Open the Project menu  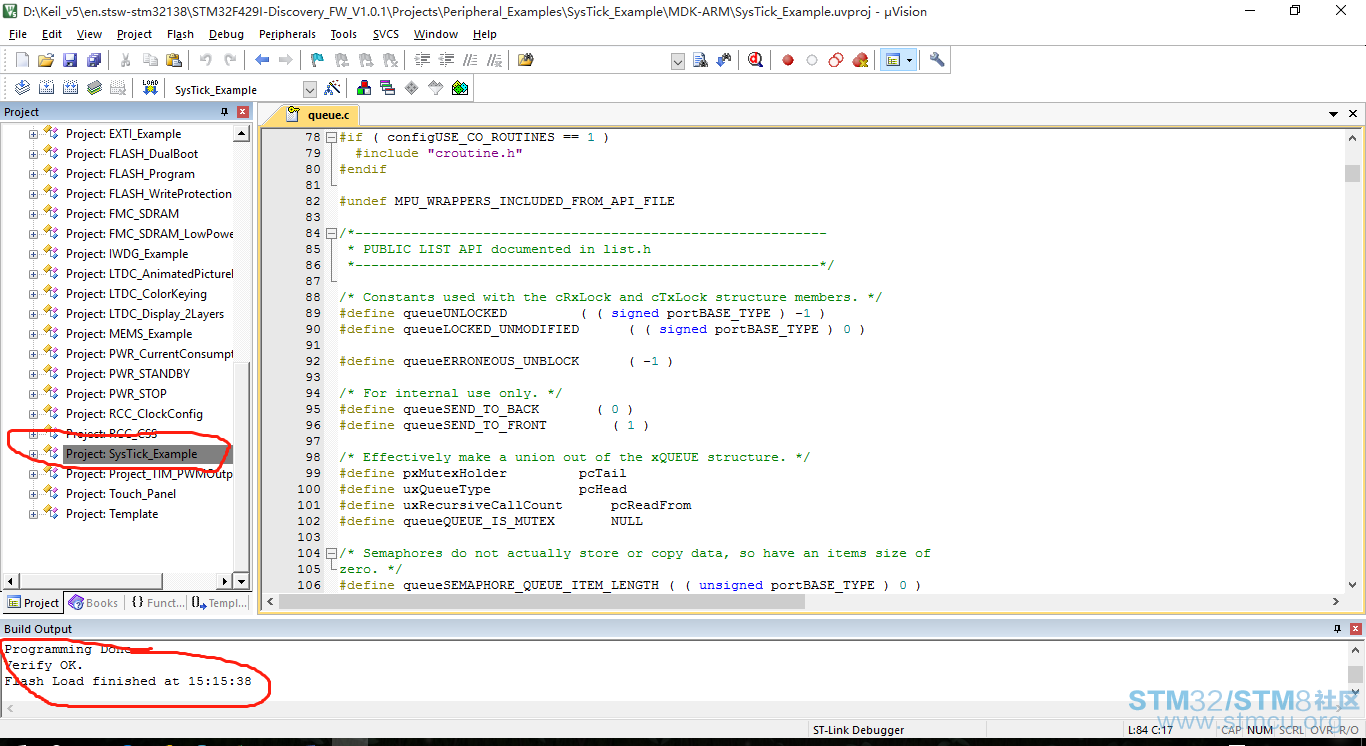[135, 34]
